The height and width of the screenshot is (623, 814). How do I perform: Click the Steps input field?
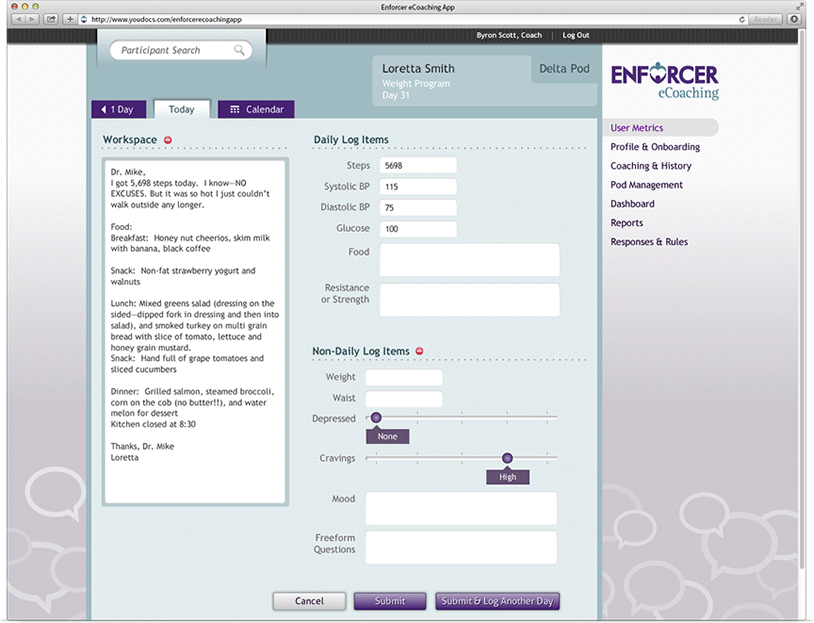pos(417,165)
